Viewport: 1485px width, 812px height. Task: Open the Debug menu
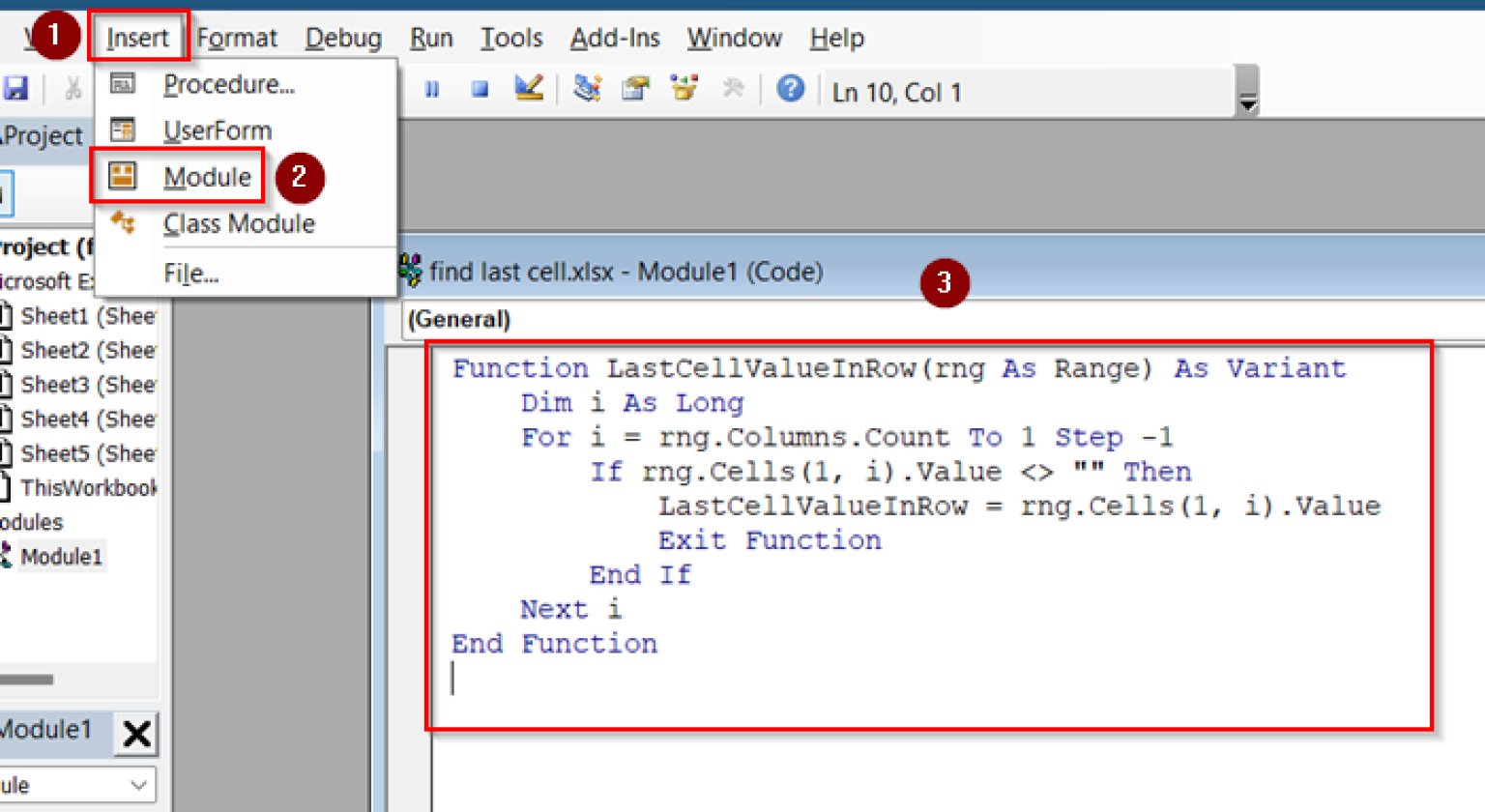click(343, 39)
